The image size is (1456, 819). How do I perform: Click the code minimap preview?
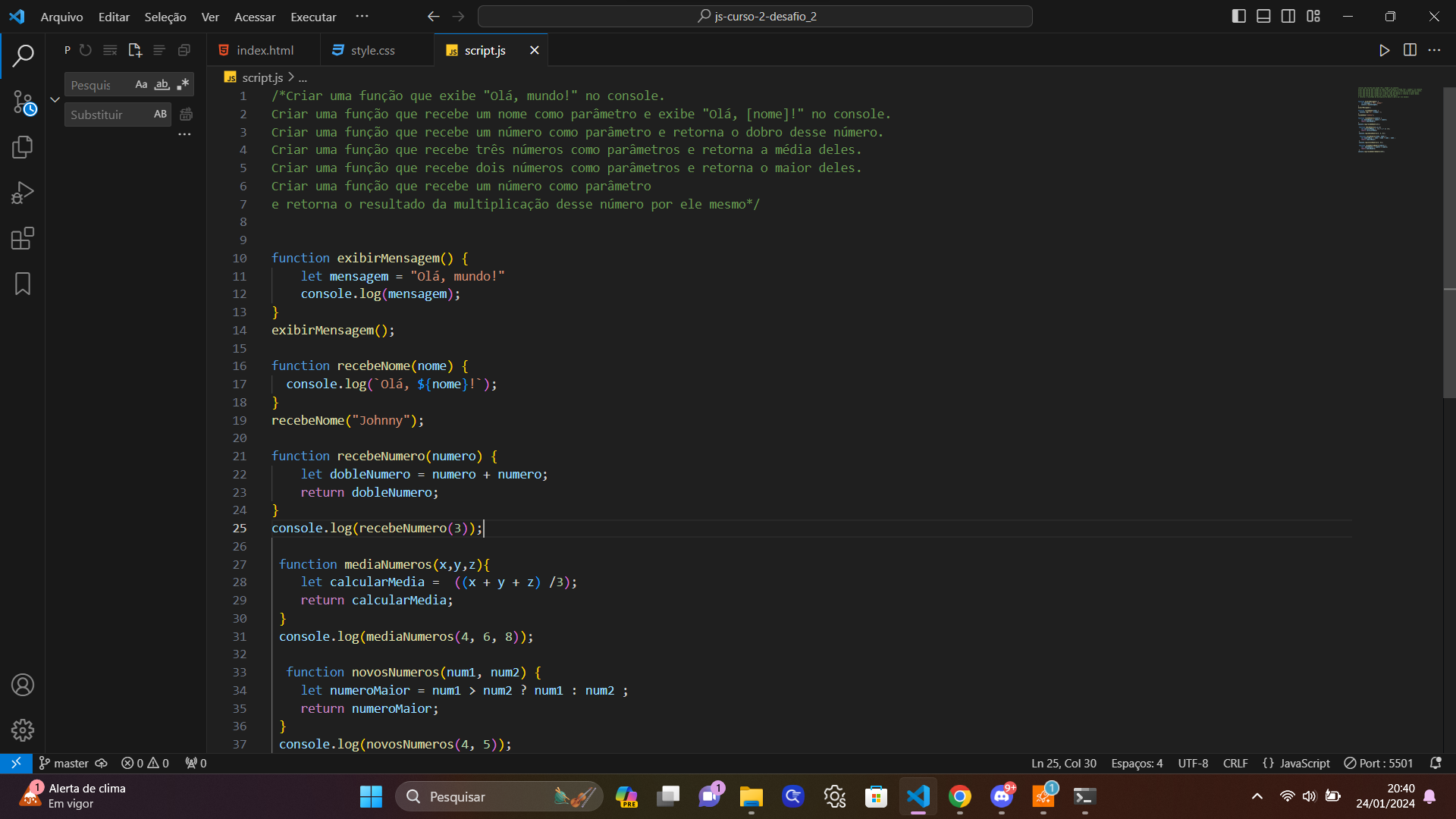tap(1389, 120)
